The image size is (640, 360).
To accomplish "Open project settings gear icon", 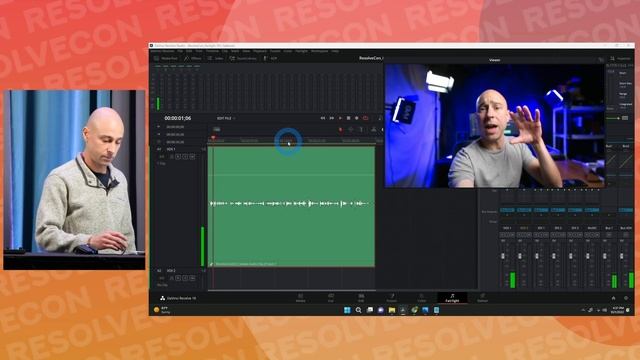I will point(626,298).
